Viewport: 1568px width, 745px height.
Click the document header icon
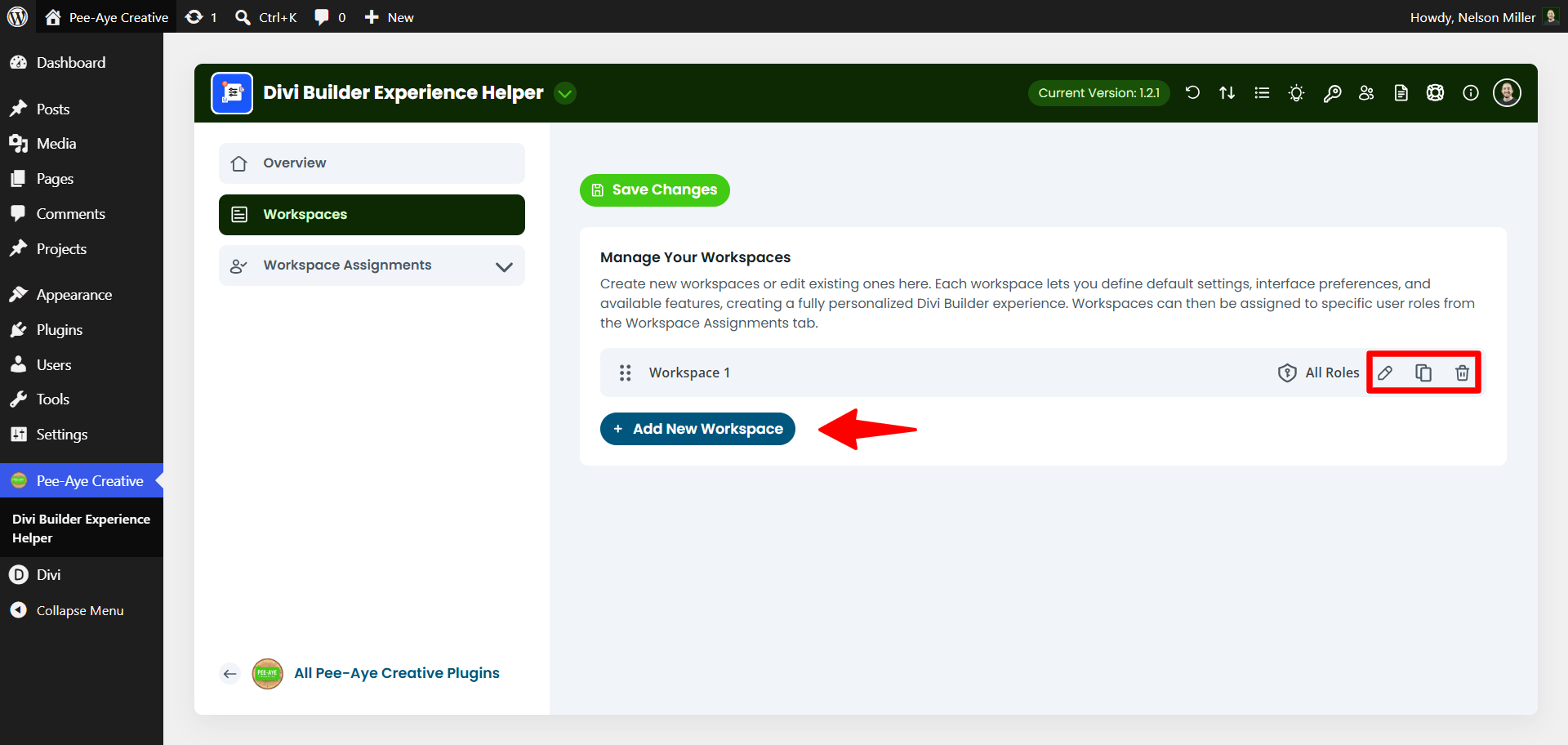coord(1401,93)
